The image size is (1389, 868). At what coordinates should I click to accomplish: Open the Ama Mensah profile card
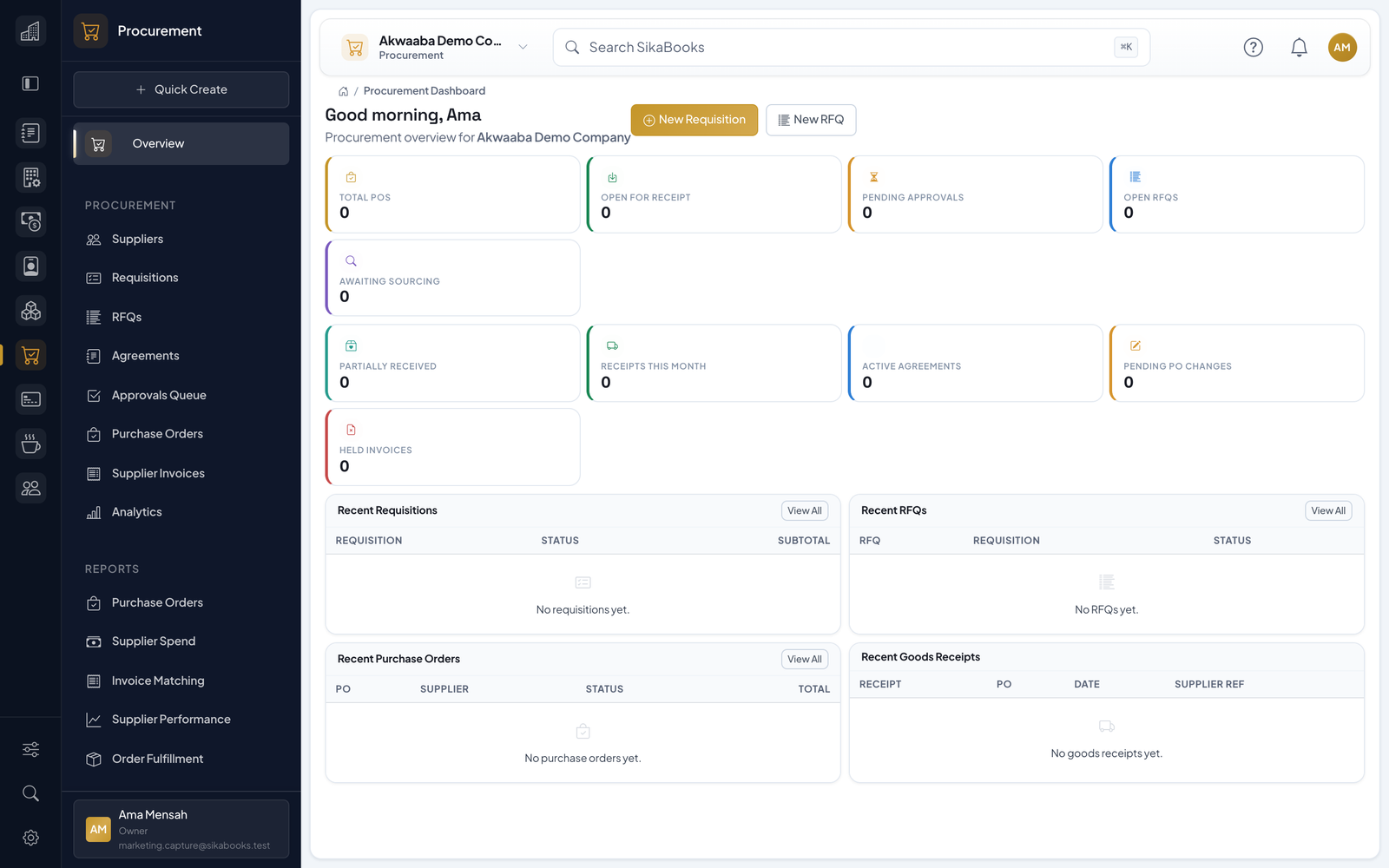181,829
